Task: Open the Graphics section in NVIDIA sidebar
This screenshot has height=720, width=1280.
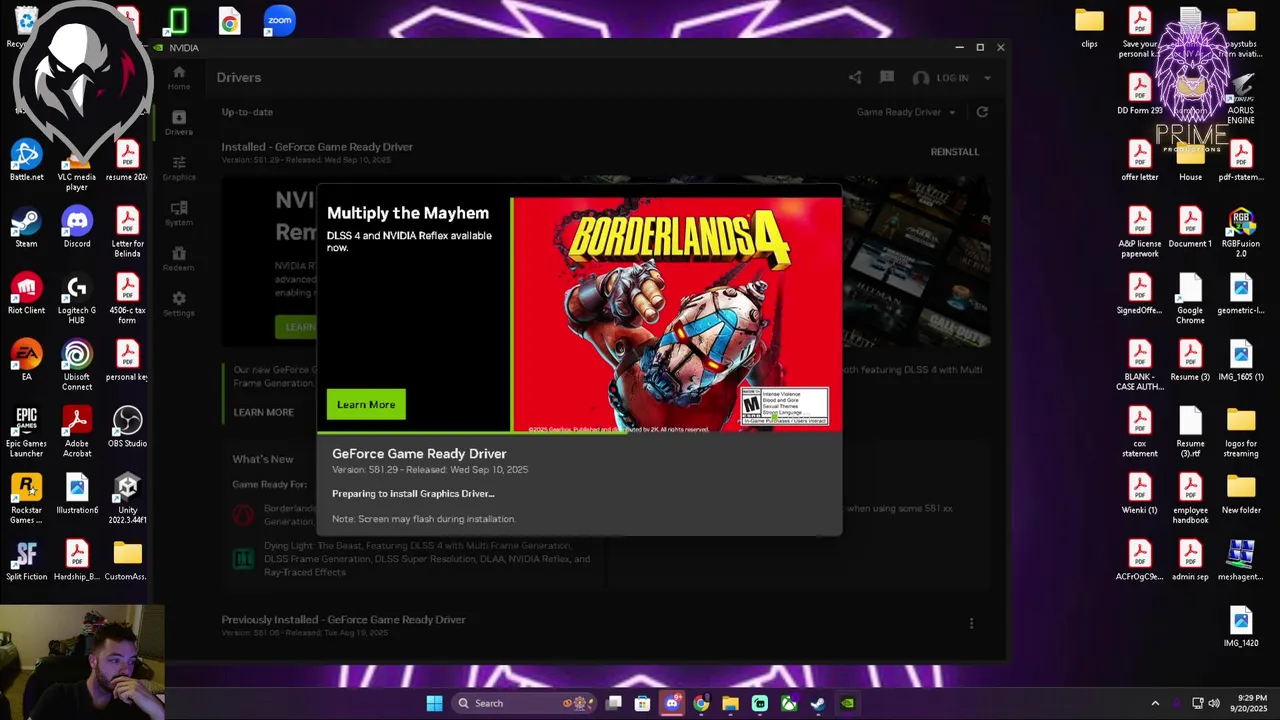Action: (178, 167)
